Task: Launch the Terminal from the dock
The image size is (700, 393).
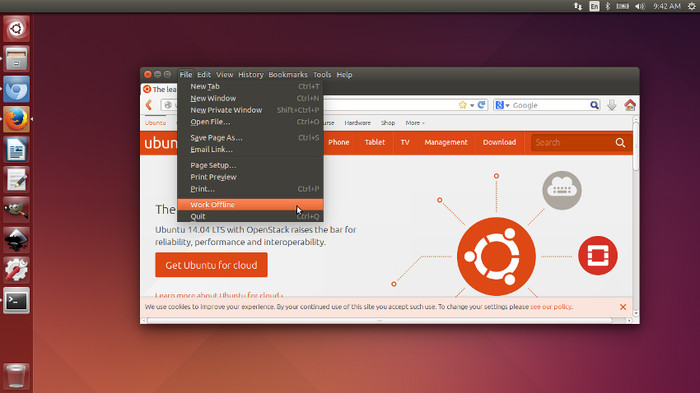Action: click(x=17, y=301)
